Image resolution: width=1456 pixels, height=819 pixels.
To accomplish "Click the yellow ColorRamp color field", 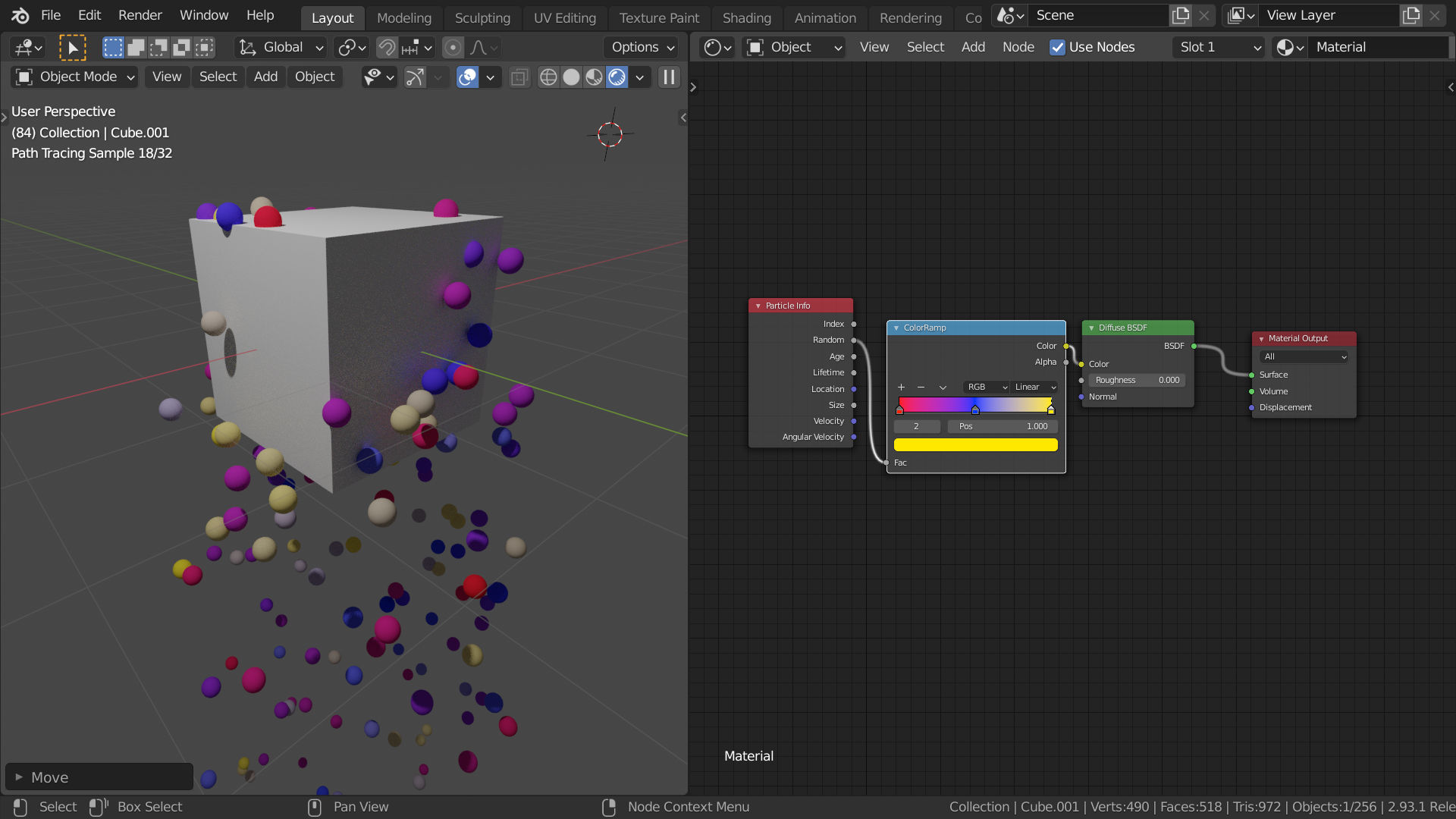I will (975, 444).
